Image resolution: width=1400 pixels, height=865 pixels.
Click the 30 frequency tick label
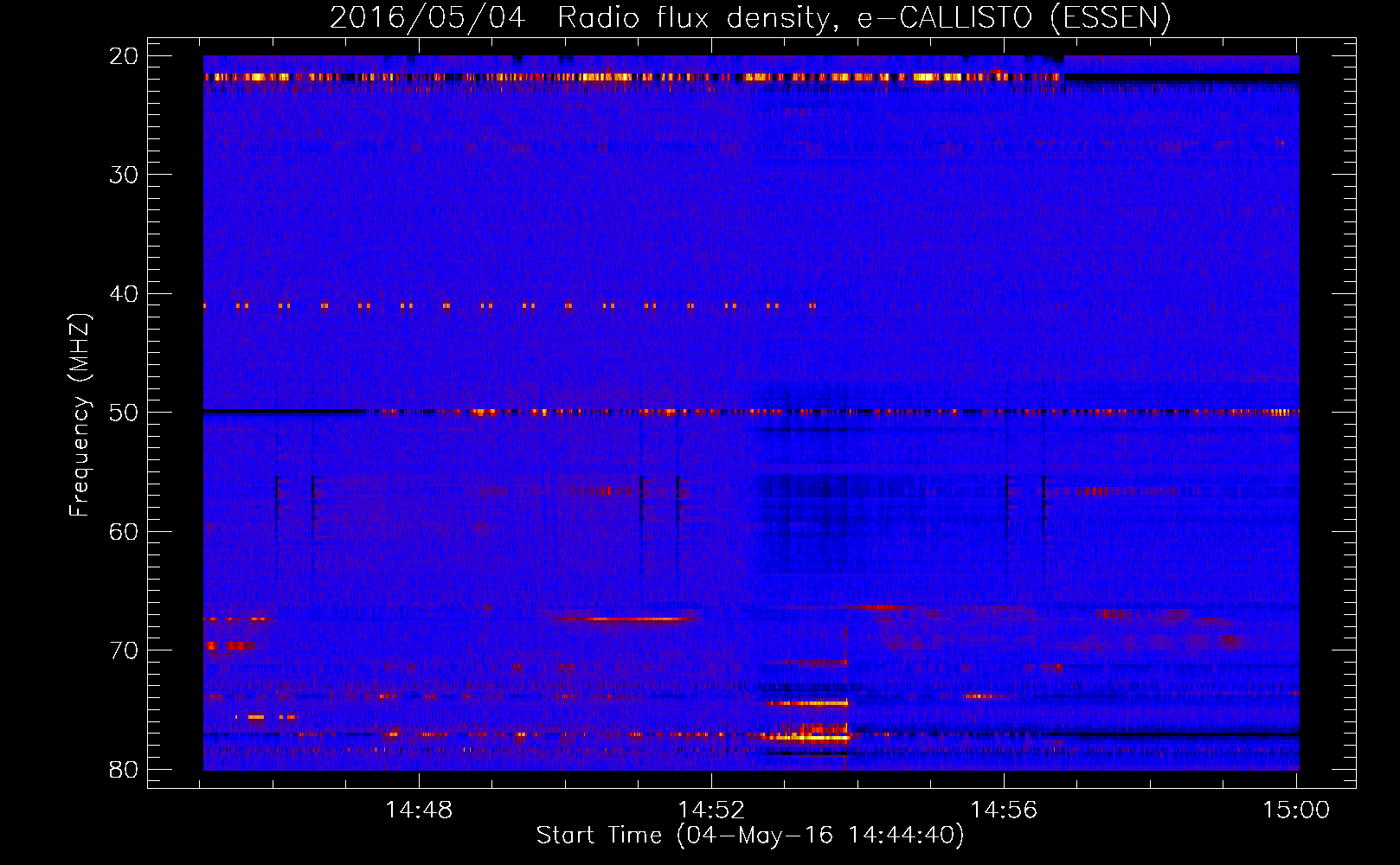[x=124, y=175]
